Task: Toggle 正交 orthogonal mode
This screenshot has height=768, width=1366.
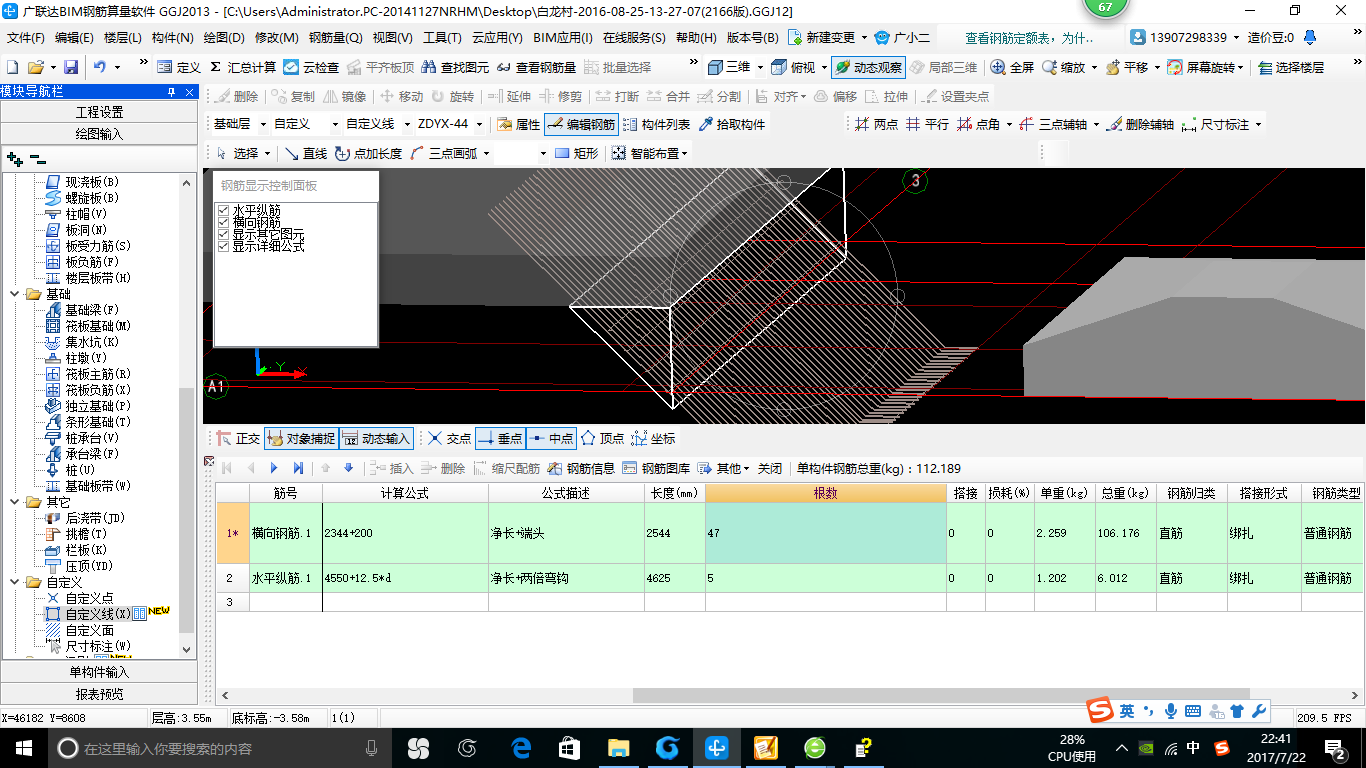Action: pyautogui.click(x=238, y=438)
